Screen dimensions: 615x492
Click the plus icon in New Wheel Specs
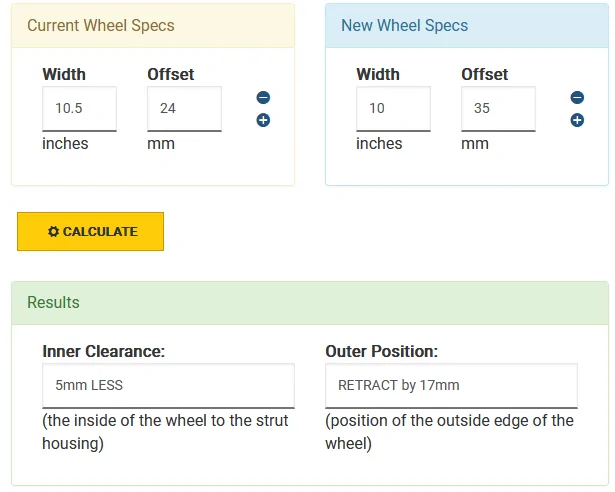(577, 120)
